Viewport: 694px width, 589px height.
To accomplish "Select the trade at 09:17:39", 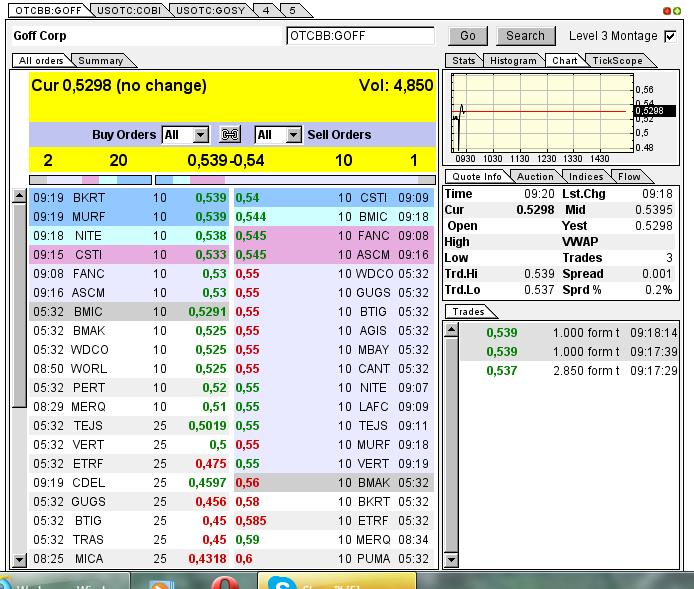I will point(569,351).
